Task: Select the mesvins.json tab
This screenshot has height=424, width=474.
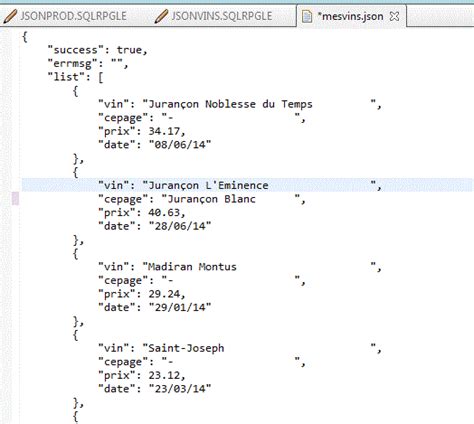Action: click(350, 16)
